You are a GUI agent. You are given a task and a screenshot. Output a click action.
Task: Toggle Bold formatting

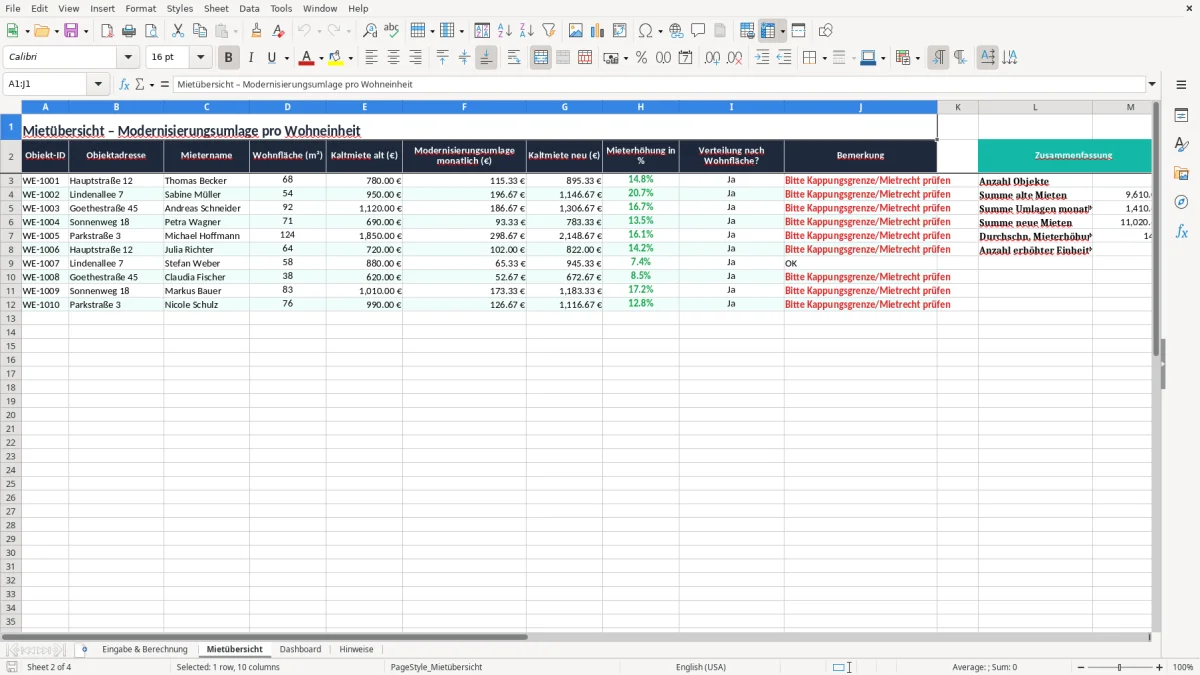click(x=229, y=58)
